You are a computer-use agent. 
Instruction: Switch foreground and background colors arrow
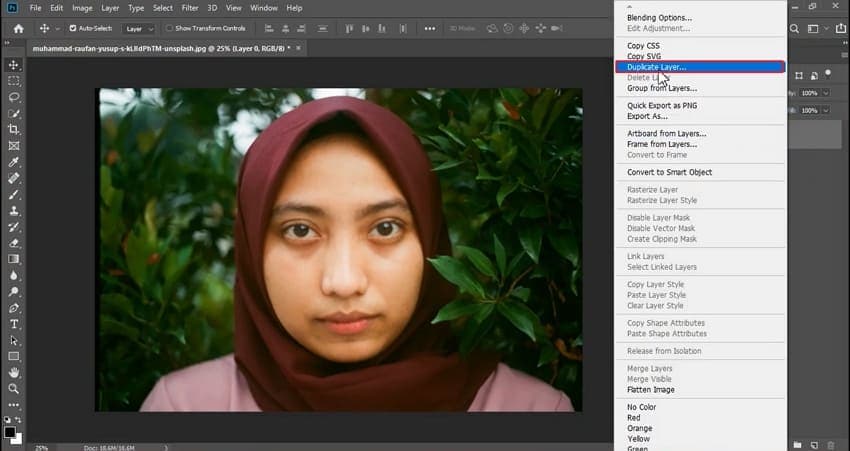[x=18, y=420]
